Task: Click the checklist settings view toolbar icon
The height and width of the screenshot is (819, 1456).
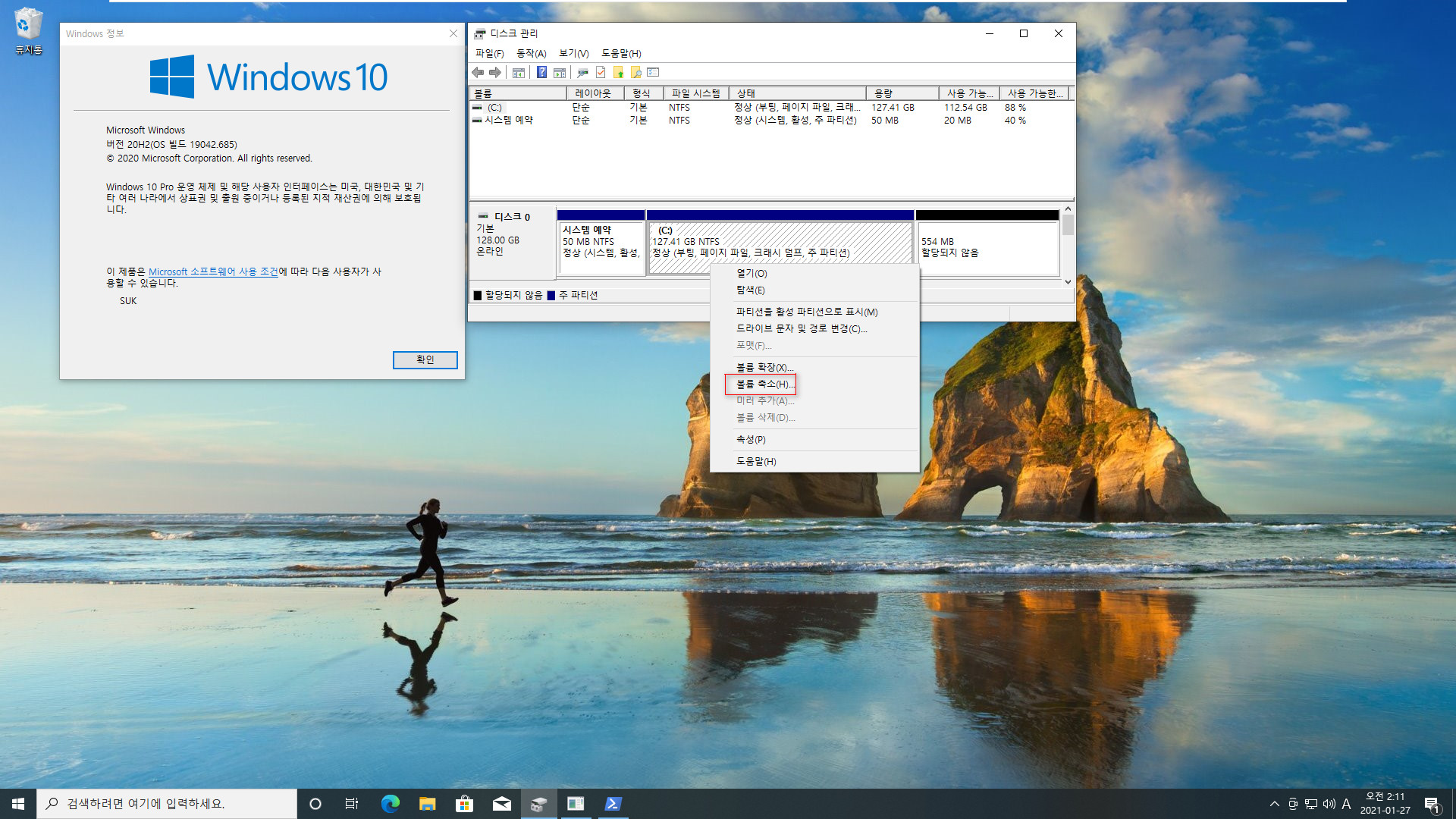Action: (654, 73)
